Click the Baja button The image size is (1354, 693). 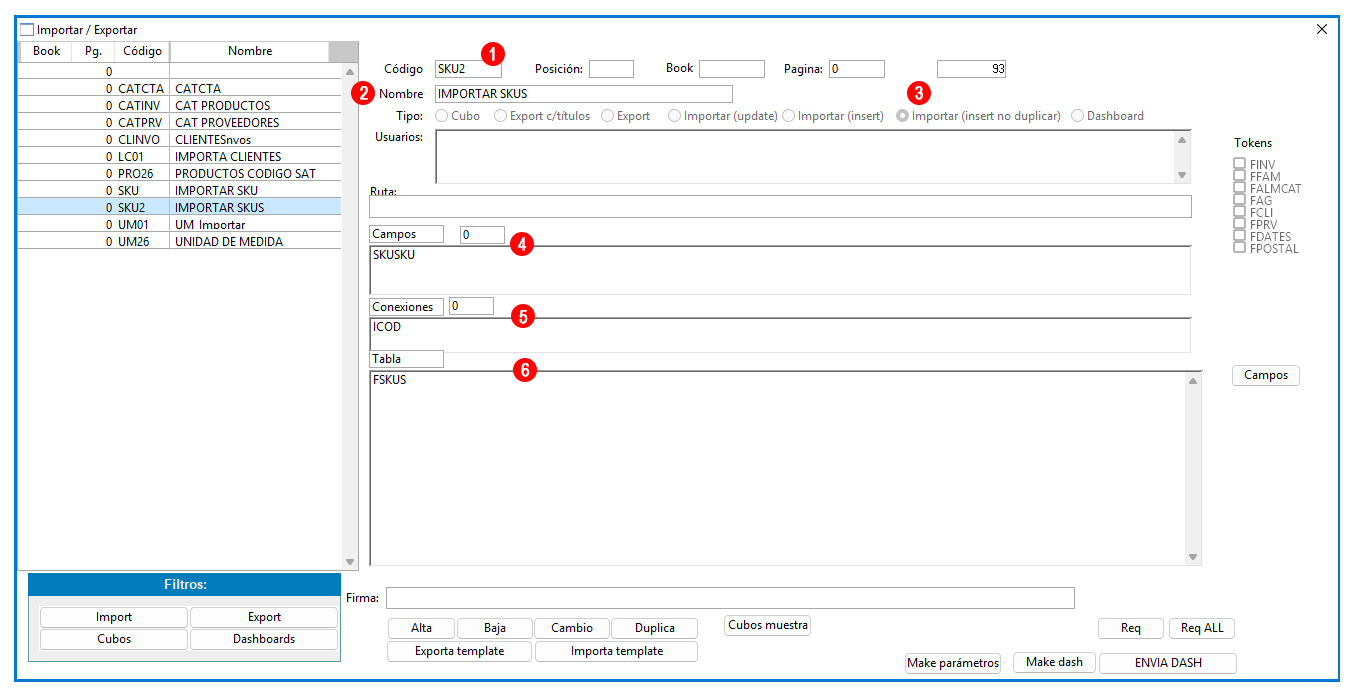click(x=494, y=628)
